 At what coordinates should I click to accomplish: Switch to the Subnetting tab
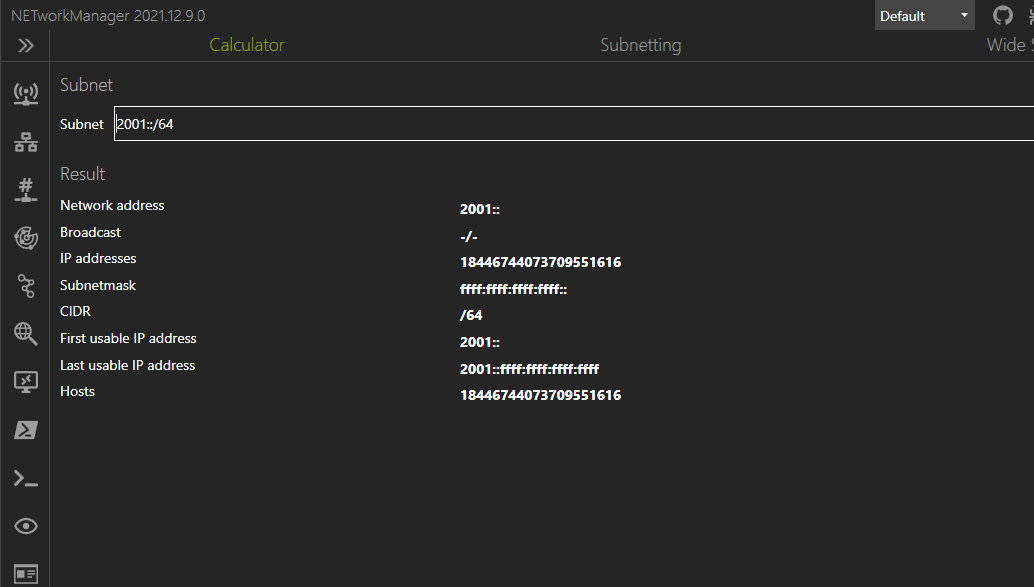point(640,45)
